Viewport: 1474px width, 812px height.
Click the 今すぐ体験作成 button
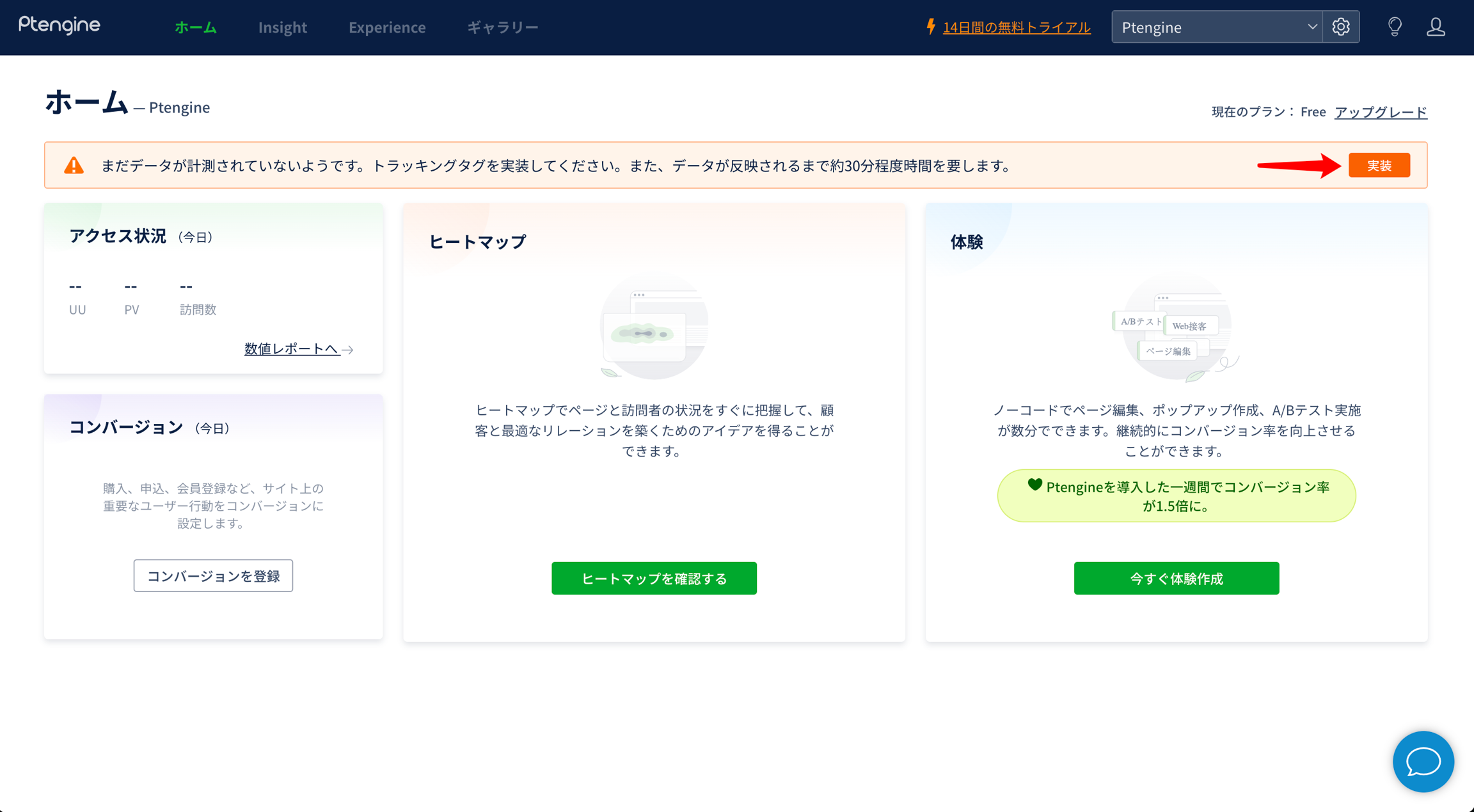(x=1176, y=578)
